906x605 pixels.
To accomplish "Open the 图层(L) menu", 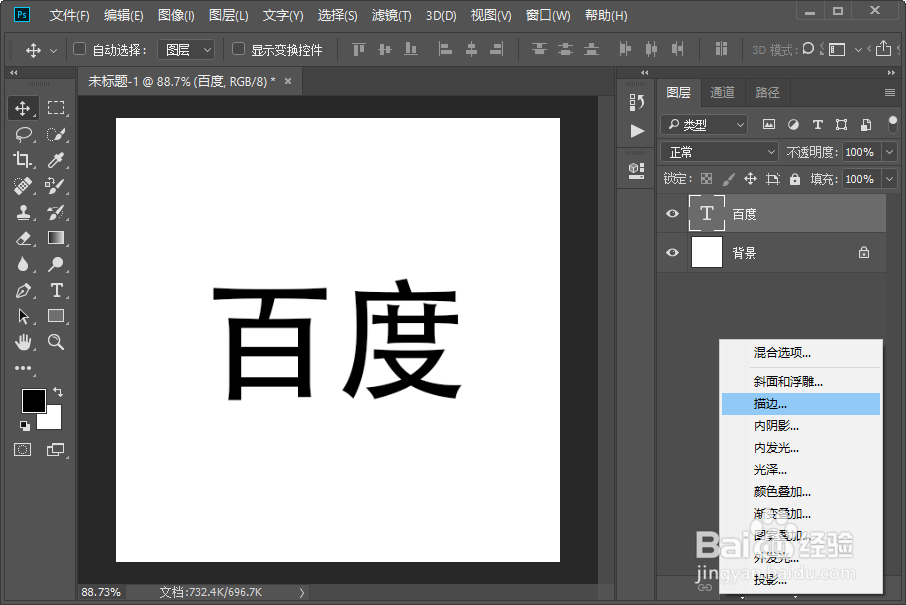I will tap(228, 16).
